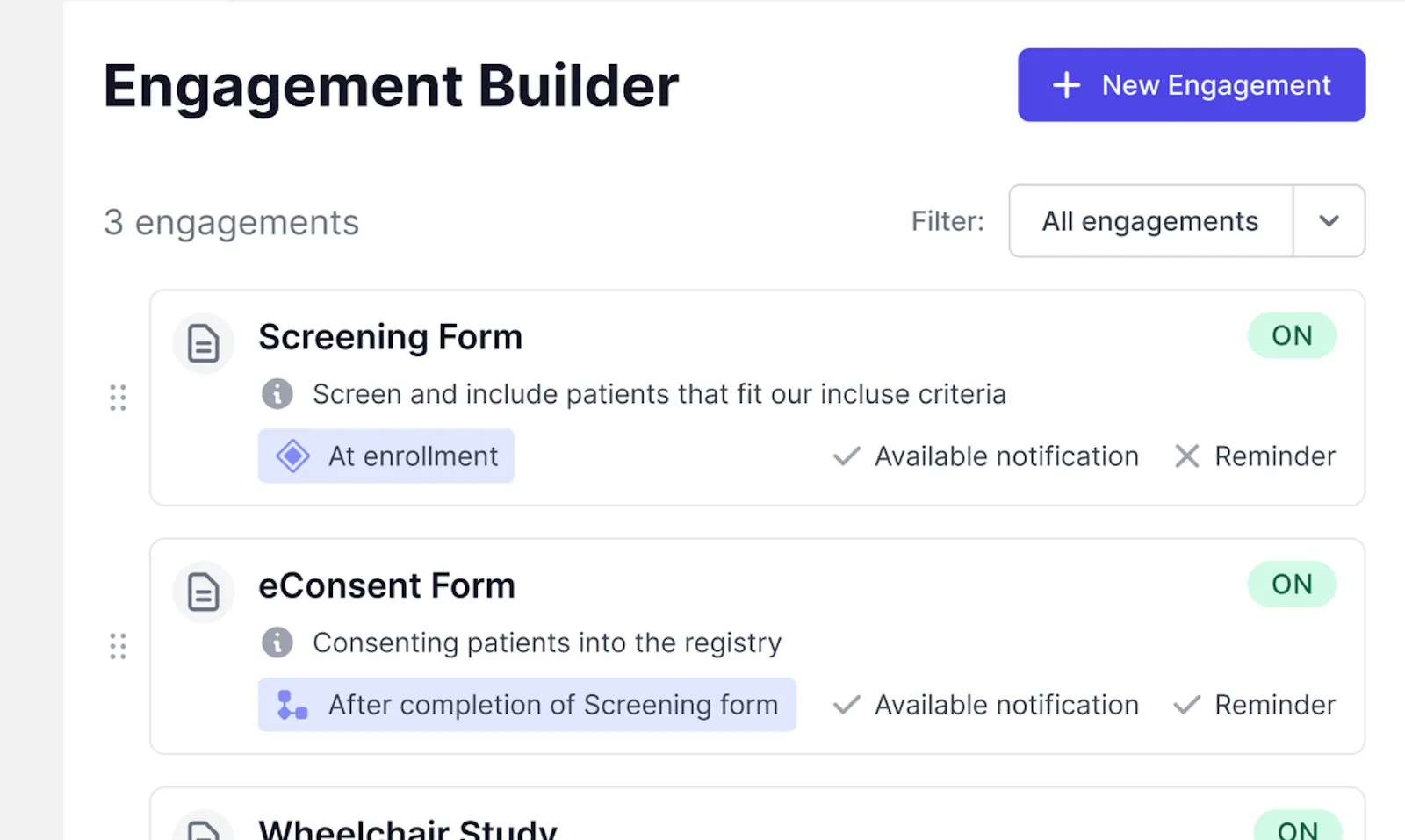Click the drag handle beside eConsent Form

tap(118, 646)
